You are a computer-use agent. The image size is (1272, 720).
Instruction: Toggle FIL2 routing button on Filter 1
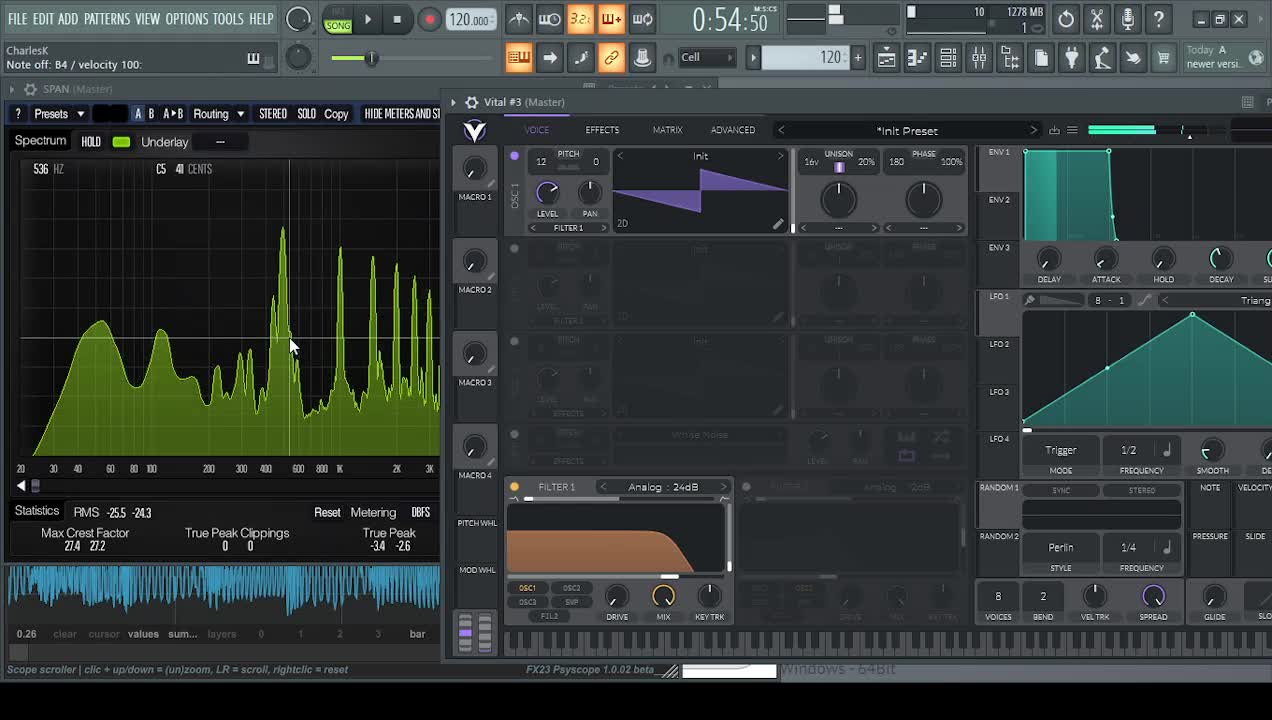click(549, 616)
